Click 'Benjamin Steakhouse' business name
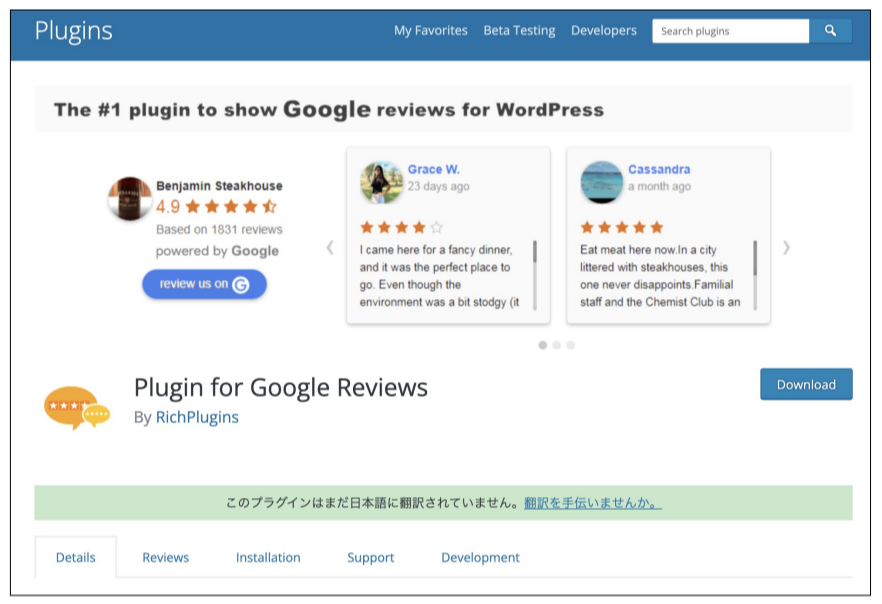This screenshot has width=882, height=604. pos(219,186)
